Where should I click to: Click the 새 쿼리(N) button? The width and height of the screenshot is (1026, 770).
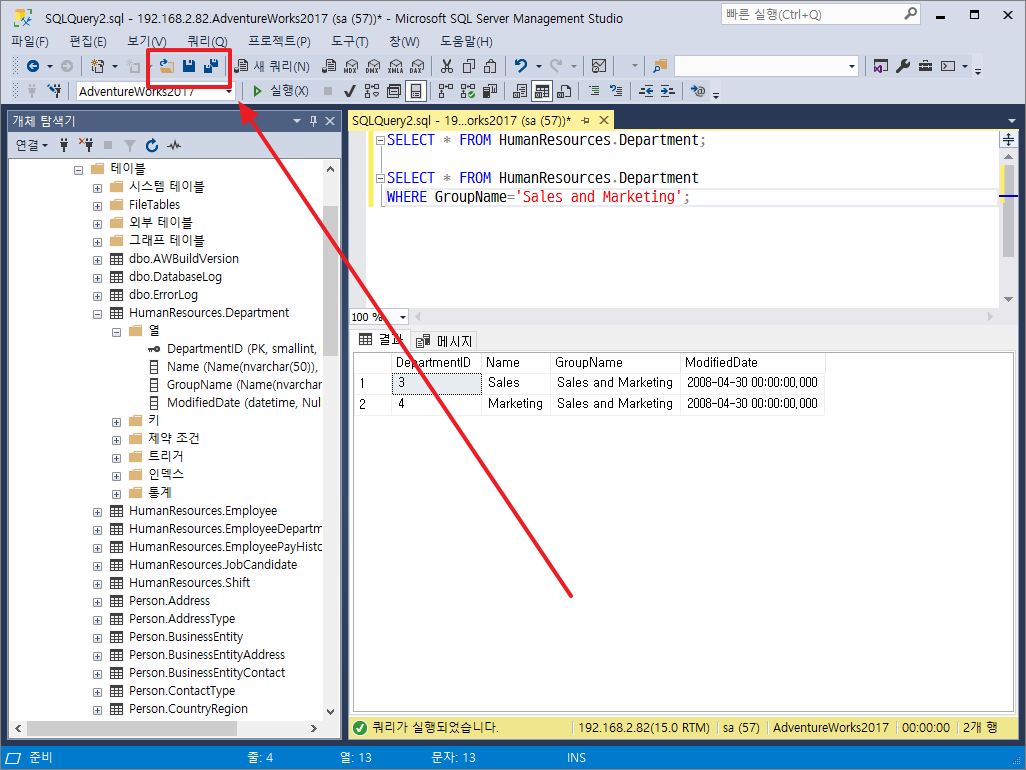click(273, 66)
